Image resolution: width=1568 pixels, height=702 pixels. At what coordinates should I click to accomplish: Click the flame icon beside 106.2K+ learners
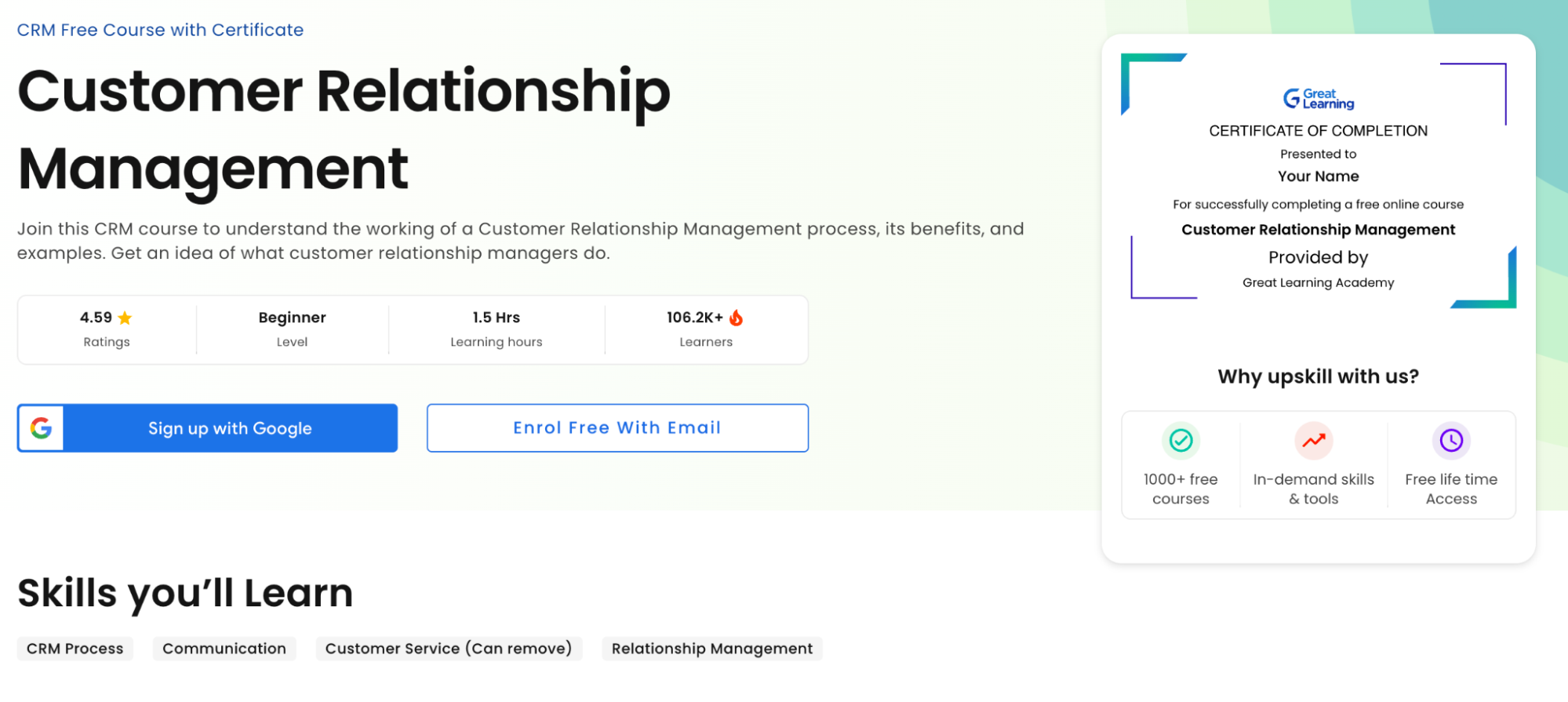tap(736, 318)
